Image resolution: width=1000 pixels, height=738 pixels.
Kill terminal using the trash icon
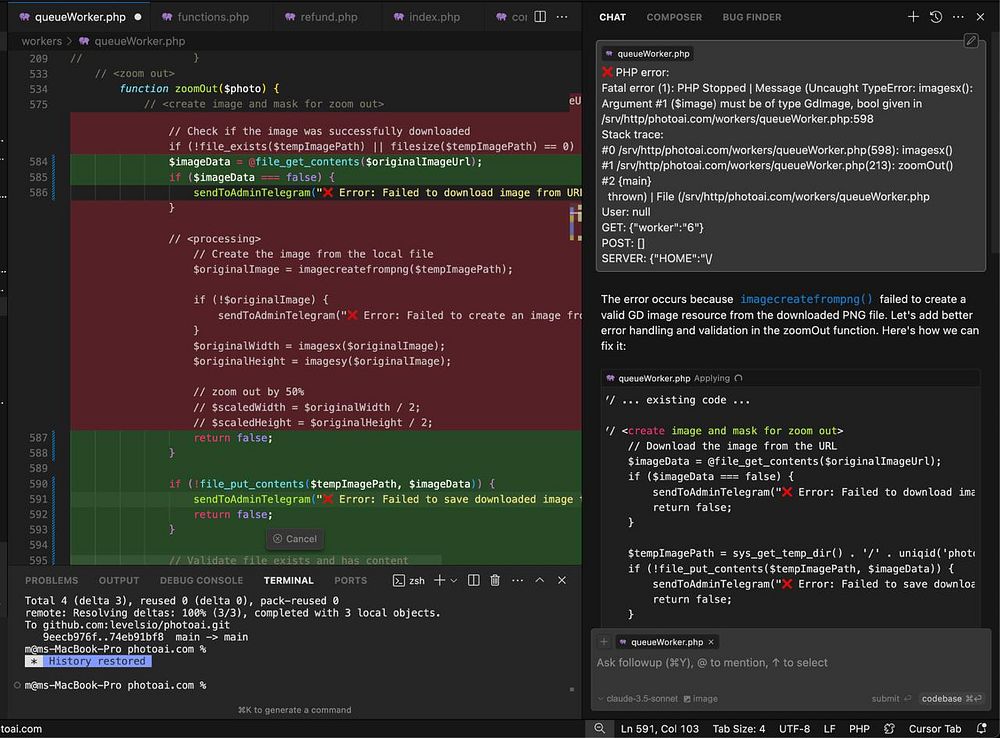coord(494,580)
